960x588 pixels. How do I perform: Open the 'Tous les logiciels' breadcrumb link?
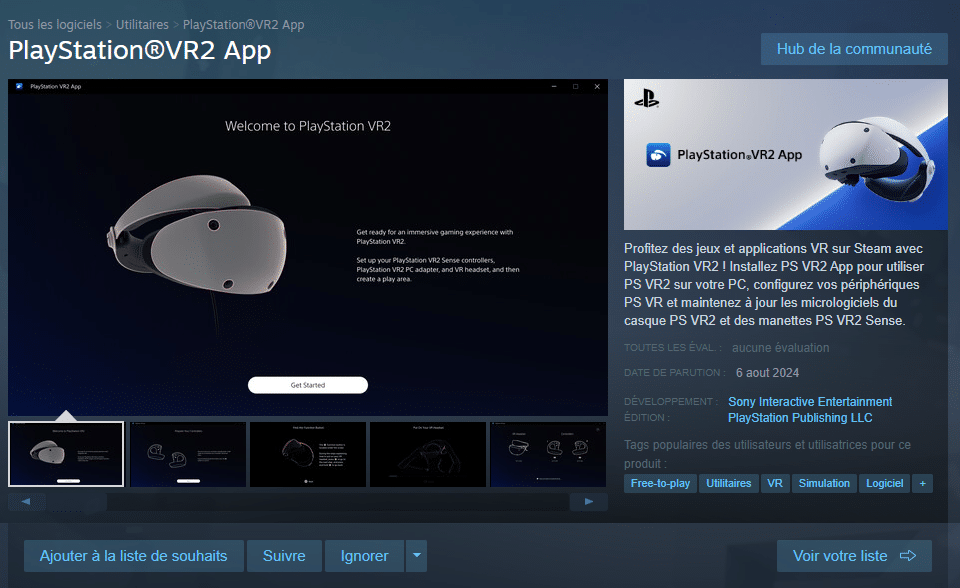(x=55, y=24)
